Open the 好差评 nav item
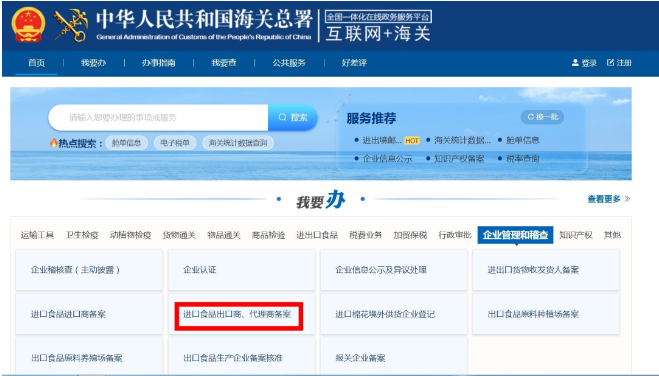The image size is (659, 376). pos(354,63)
